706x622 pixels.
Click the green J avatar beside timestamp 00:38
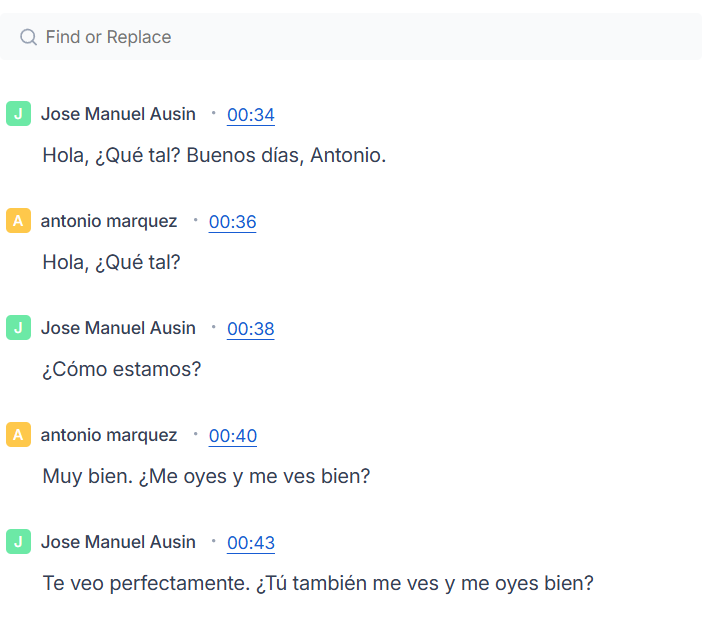point(18,328)
